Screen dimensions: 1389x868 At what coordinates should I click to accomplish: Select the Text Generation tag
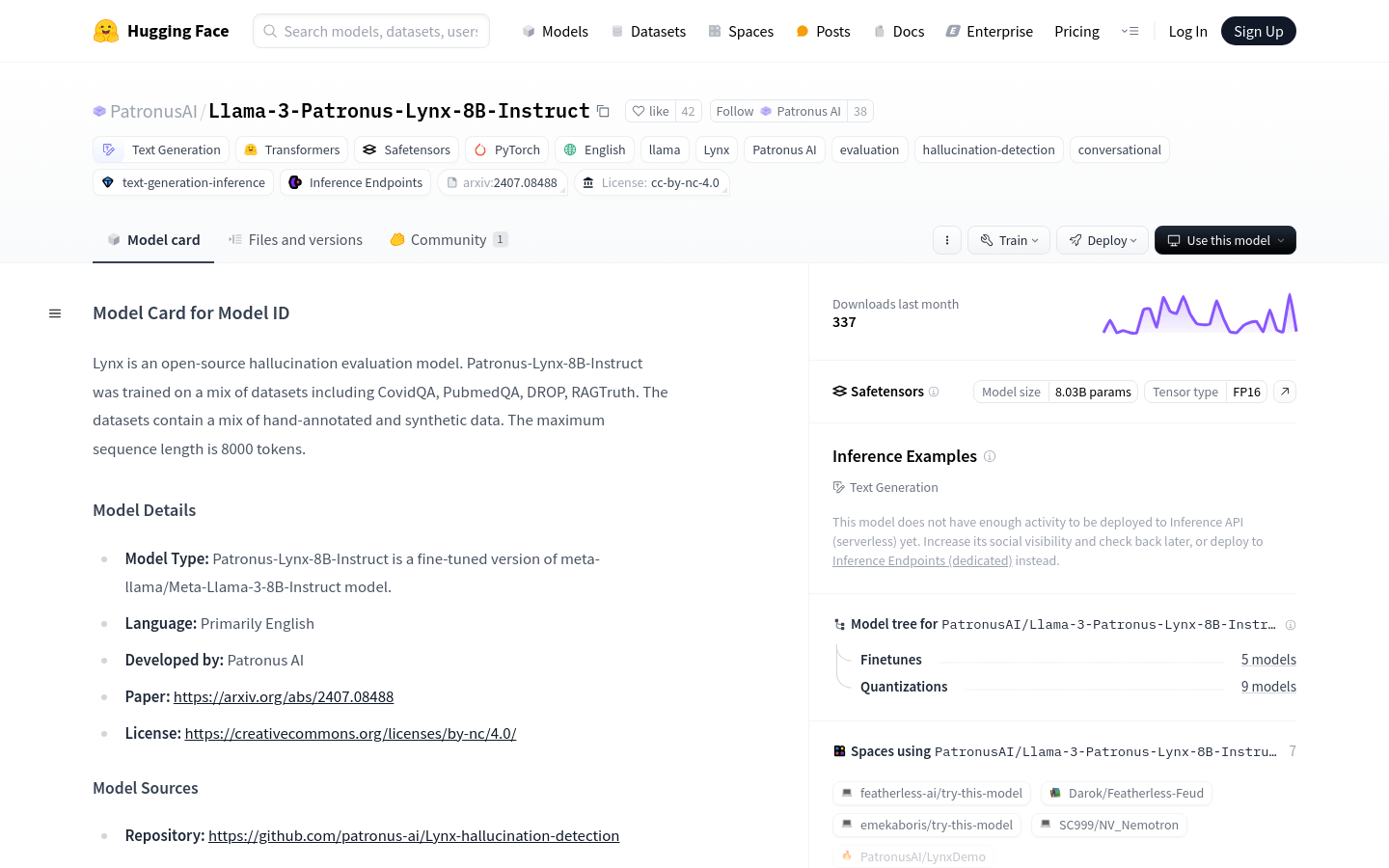161,149
